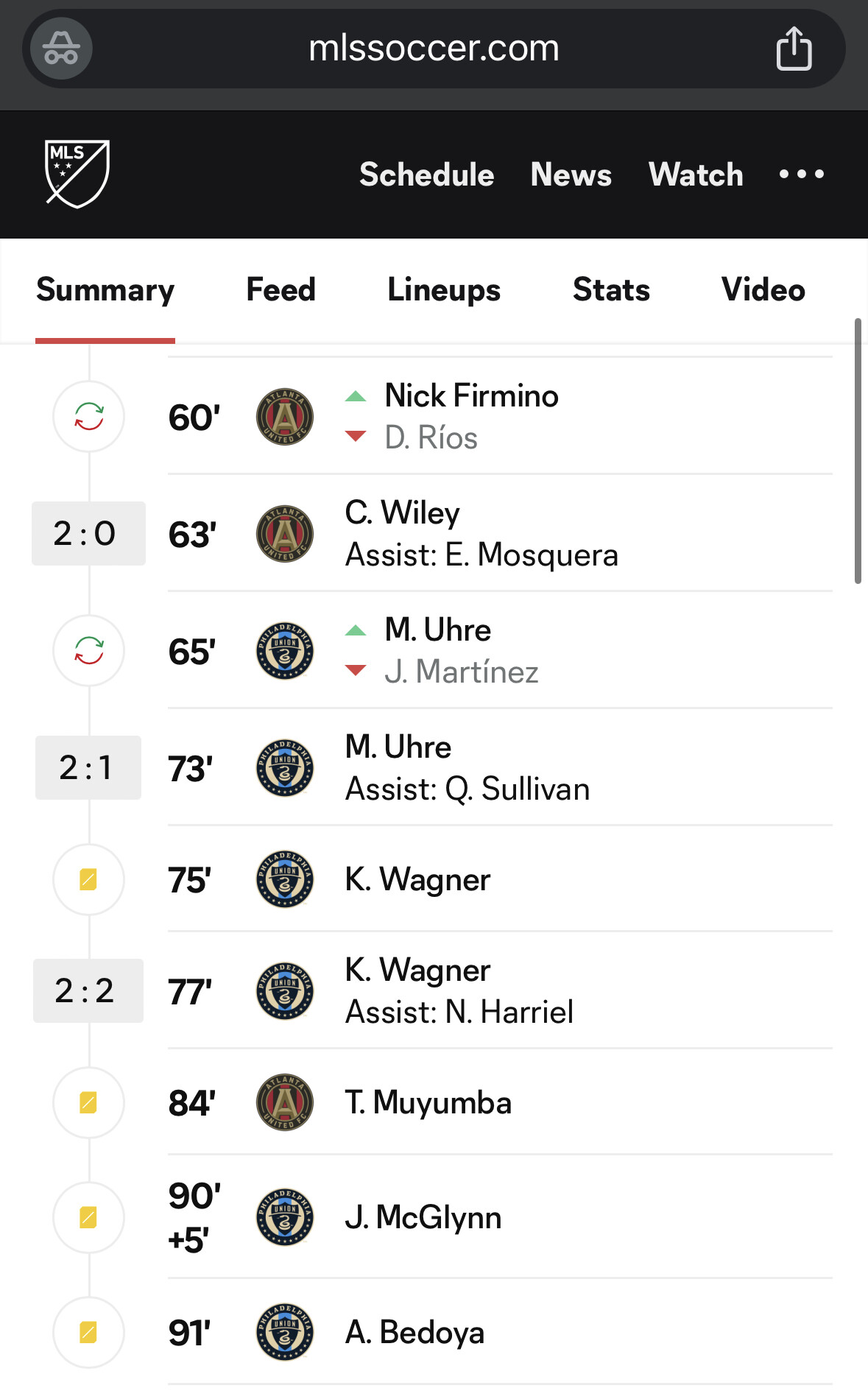Screen dimensions: 868x1391
Task: Open the Schedule link
Action: coord(426,175)
